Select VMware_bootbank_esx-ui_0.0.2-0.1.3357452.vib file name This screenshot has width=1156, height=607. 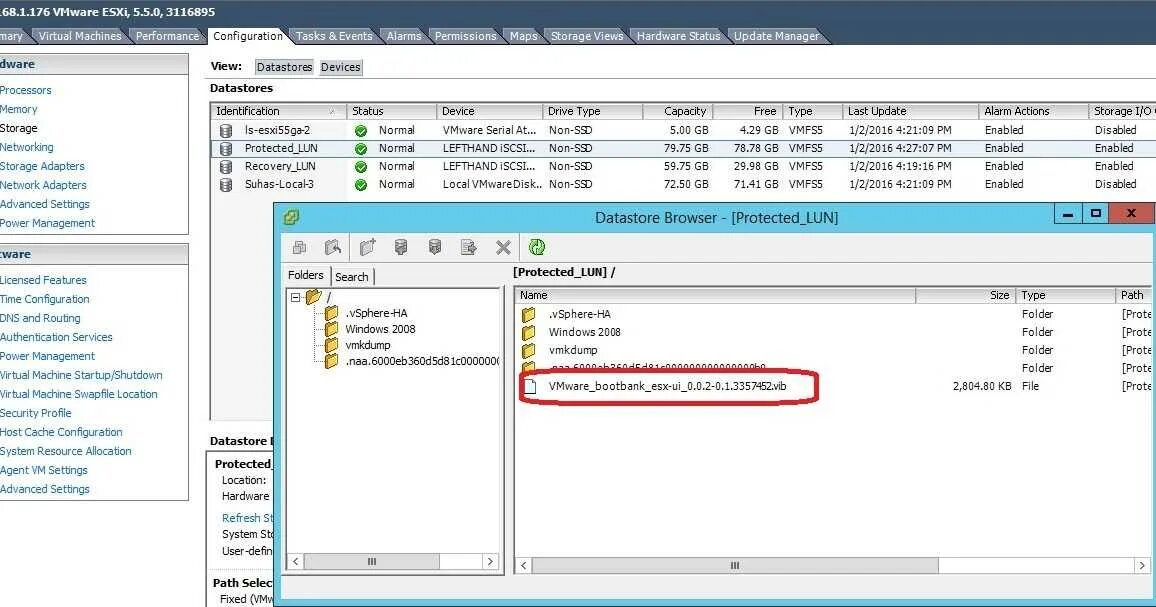pyautogui.click(x=667, y=386)
